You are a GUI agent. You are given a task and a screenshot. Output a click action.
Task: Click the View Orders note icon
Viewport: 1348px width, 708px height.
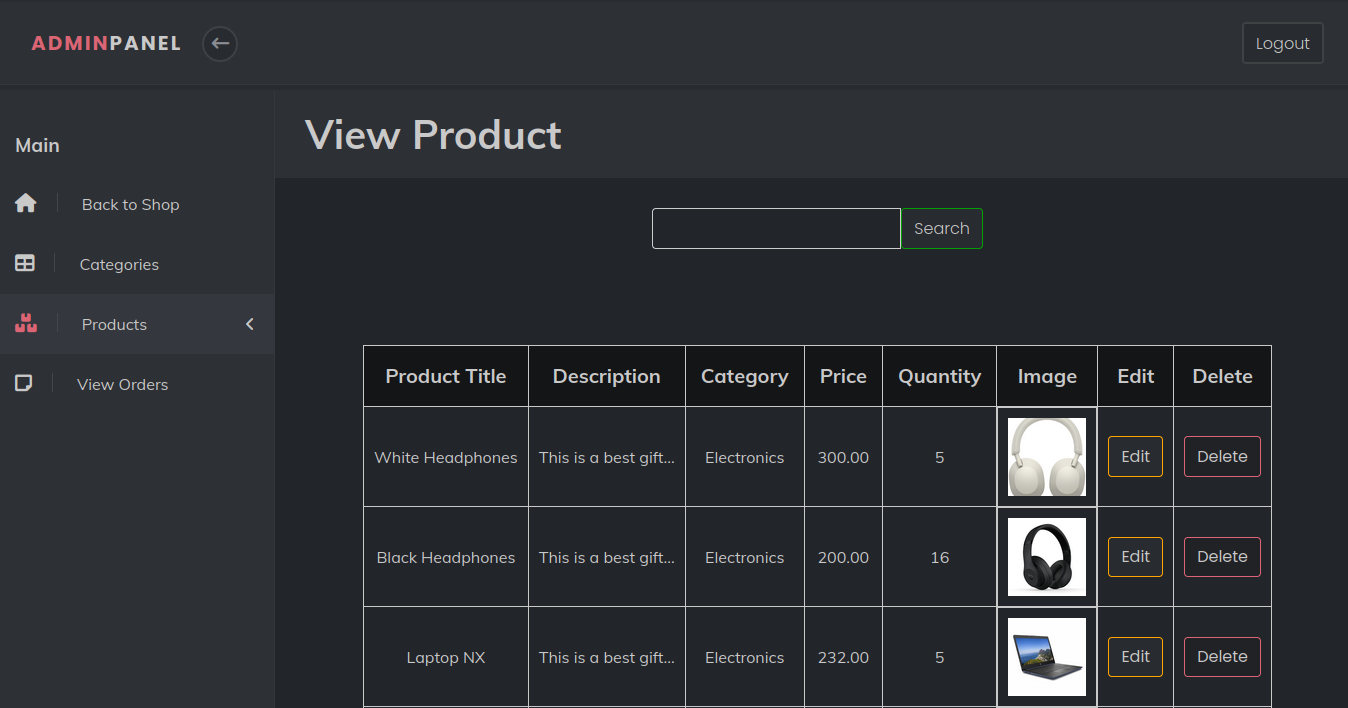(24, 384)
